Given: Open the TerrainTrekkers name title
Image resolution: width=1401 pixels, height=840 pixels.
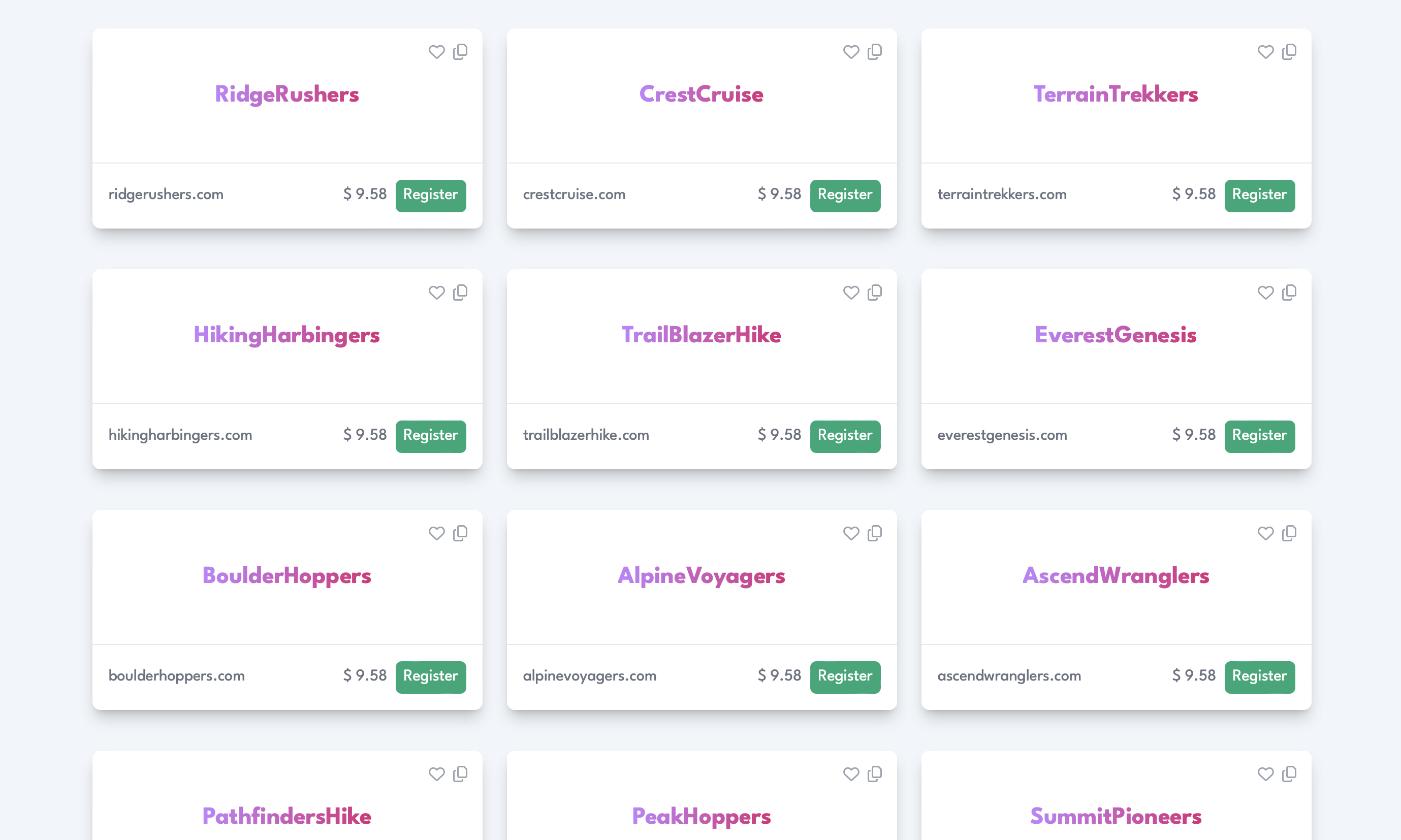Looking at the screenshot, I should tap(1115, 94).
